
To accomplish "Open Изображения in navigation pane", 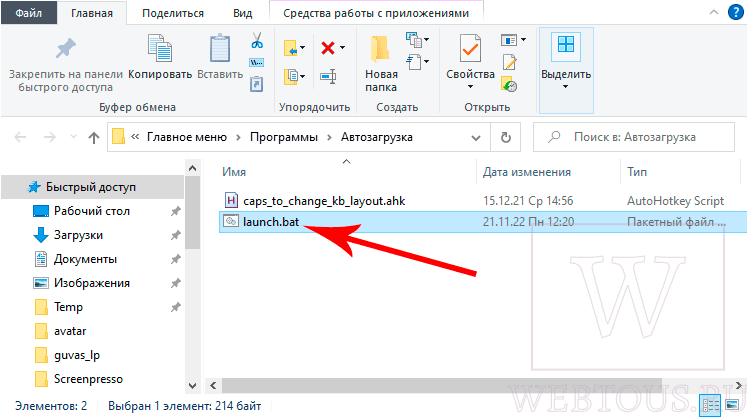I will [x=92, y=283].
